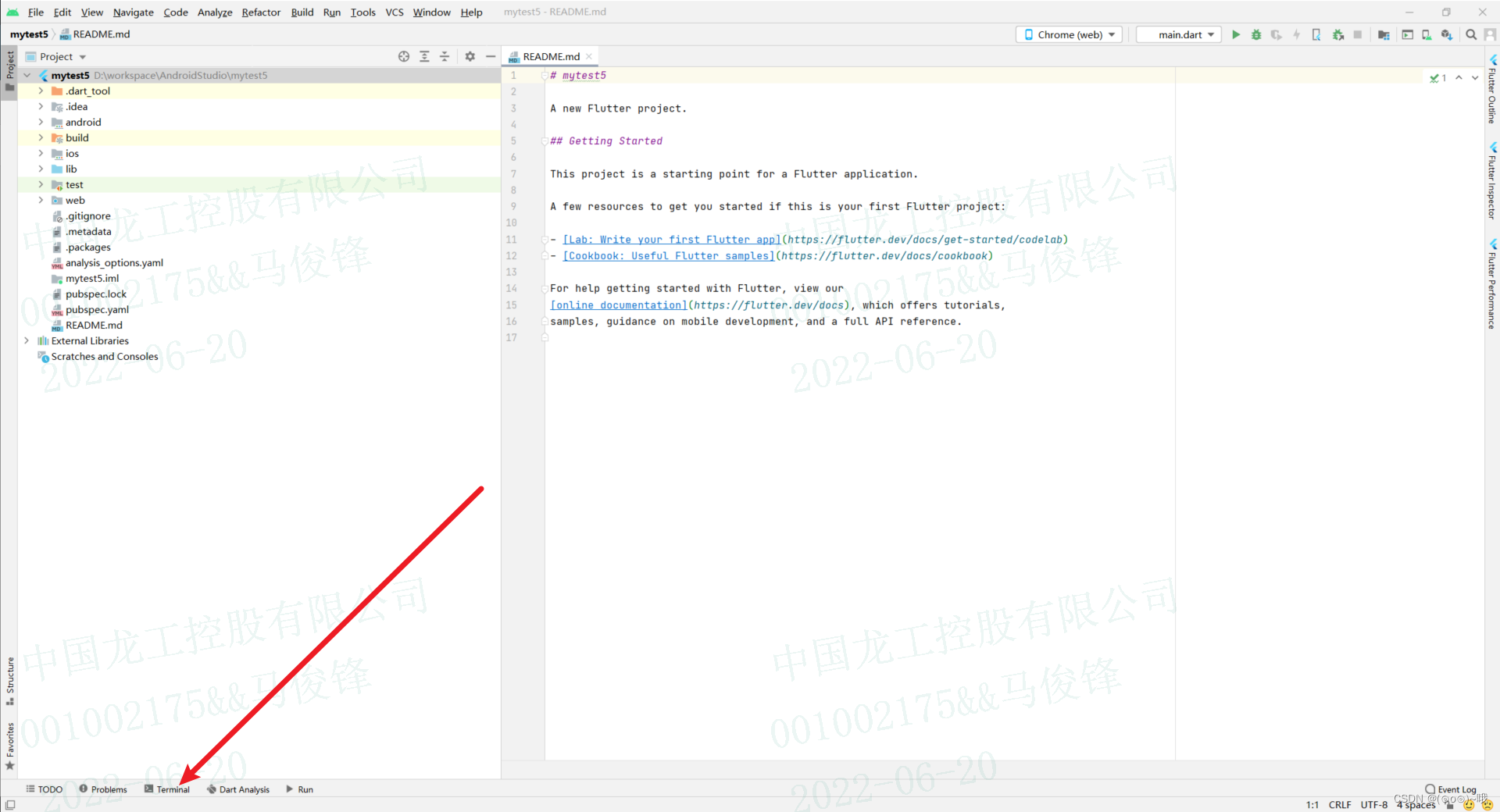
Task: Toggle the Project tool window side tab
Action: tap(9, 70)
